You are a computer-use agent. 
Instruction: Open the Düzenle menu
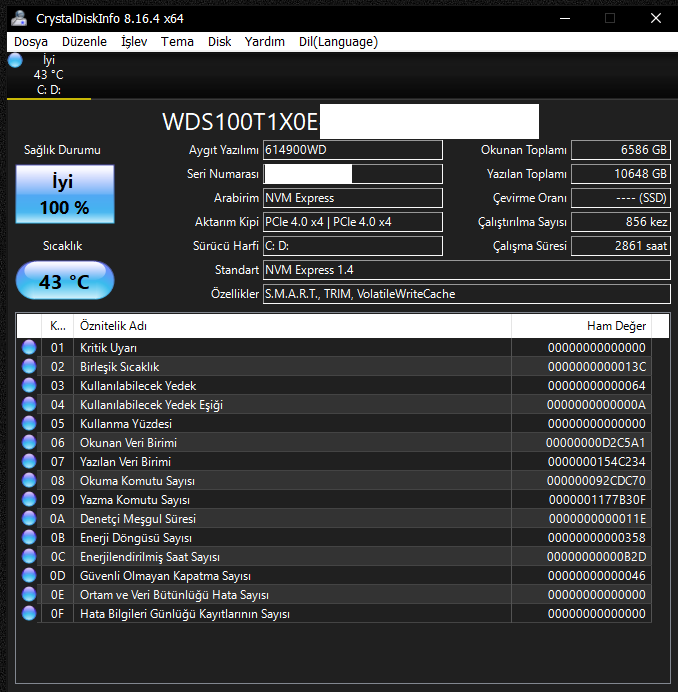(x=84, y=42)
